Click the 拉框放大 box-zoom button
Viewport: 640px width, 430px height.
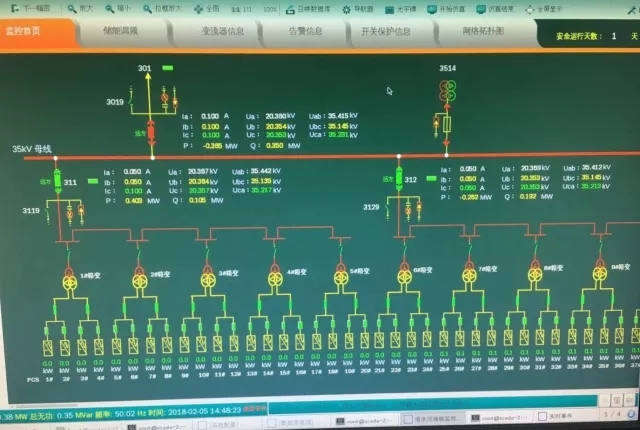pos(157,7)
